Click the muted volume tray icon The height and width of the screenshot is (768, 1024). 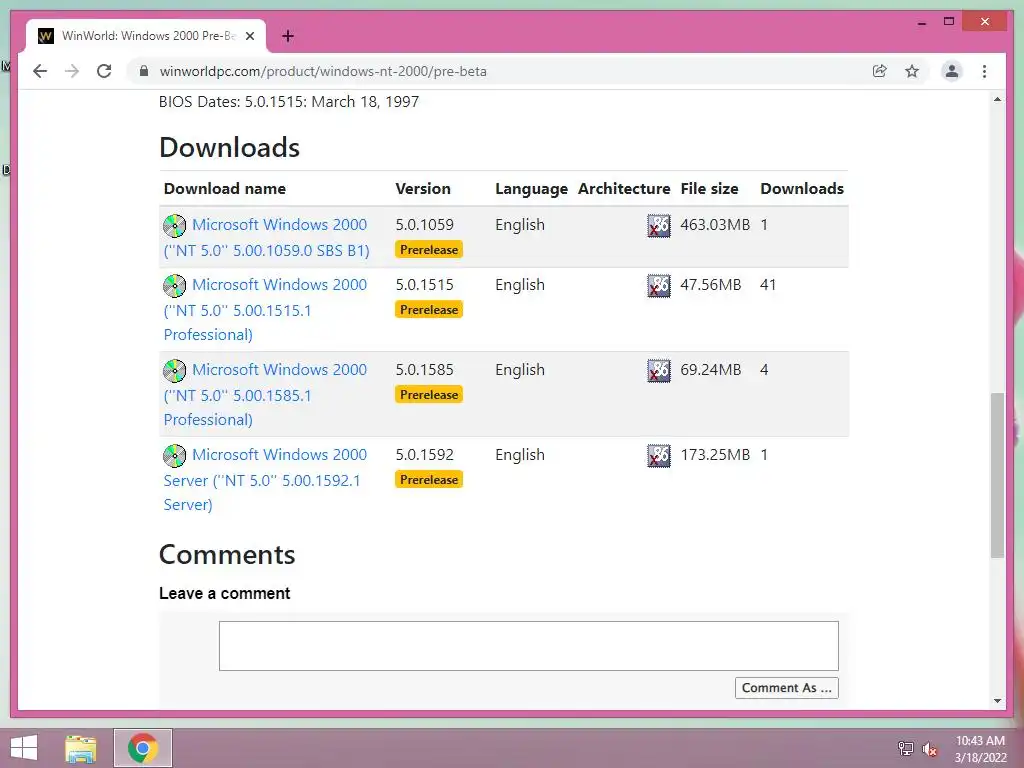929,748
